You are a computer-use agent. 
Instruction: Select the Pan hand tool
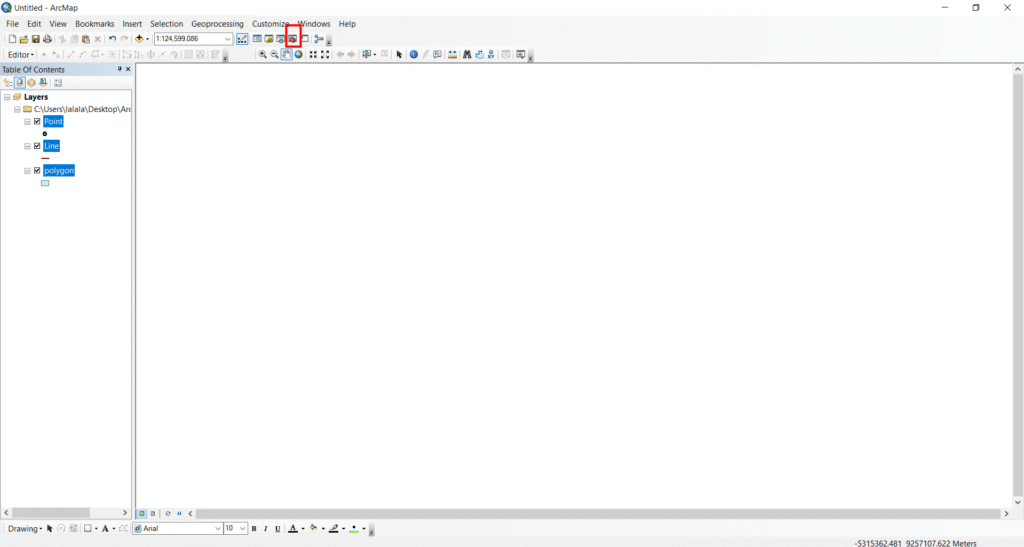[x=287, y=55]
